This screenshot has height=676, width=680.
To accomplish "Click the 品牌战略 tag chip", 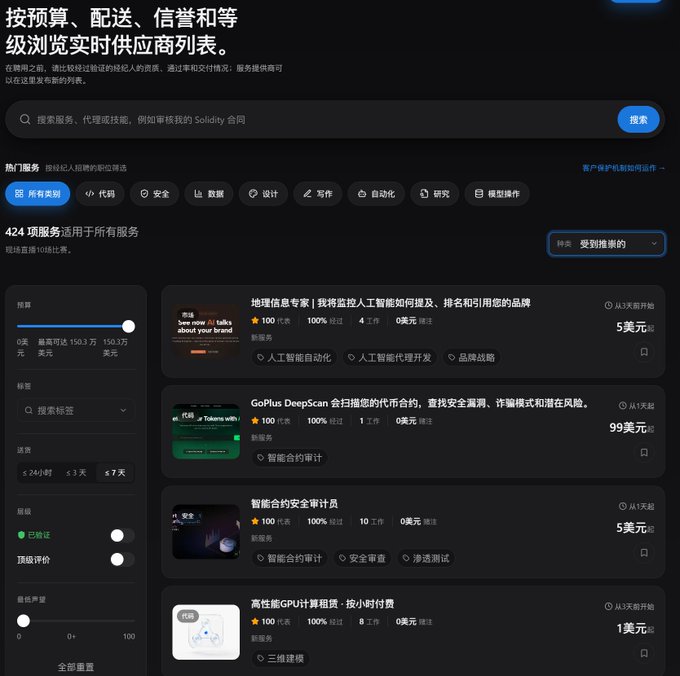I will click(471, 357).
